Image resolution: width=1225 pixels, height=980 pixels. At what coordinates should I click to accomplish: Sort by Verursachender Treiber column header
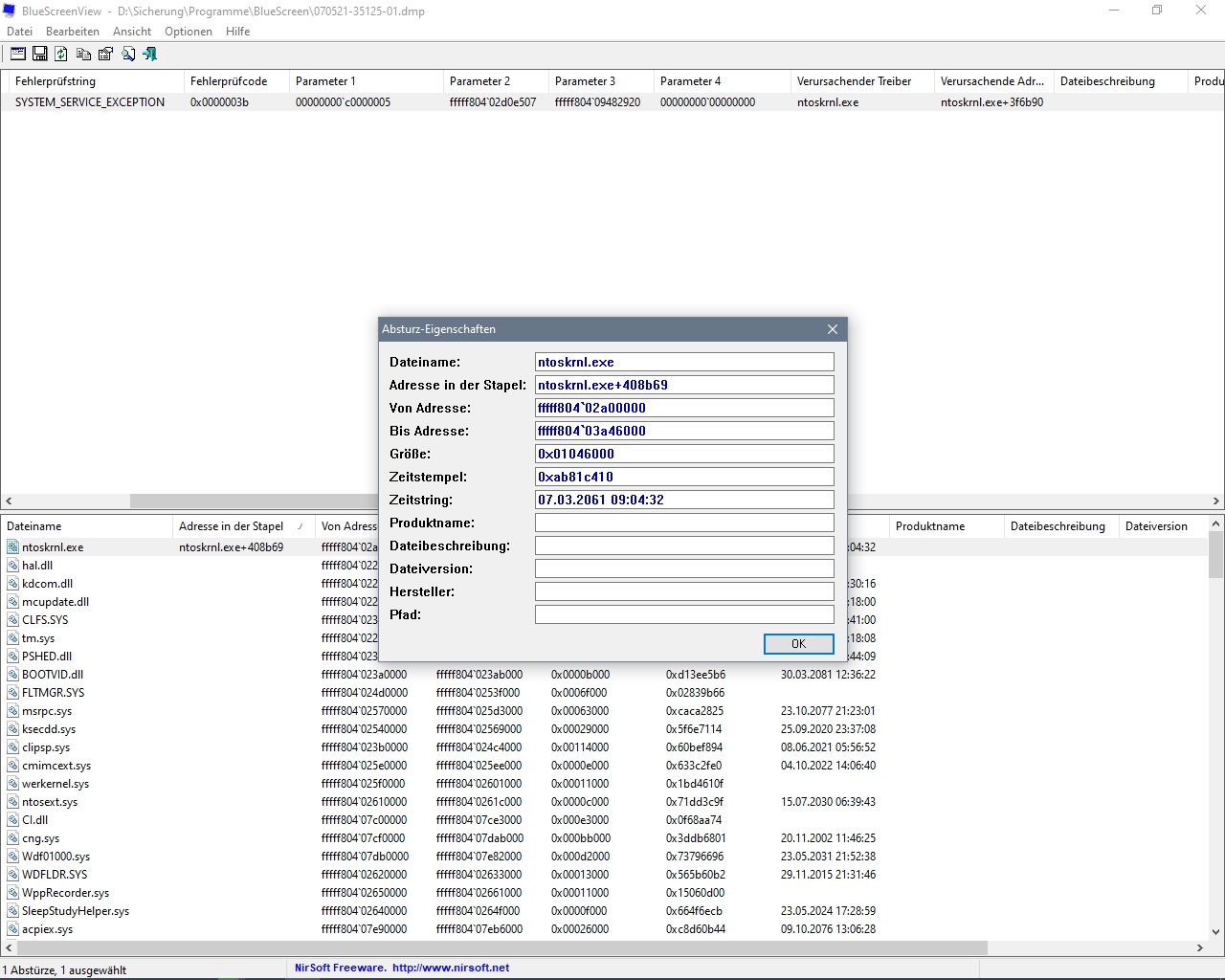[x=863, y=81]
